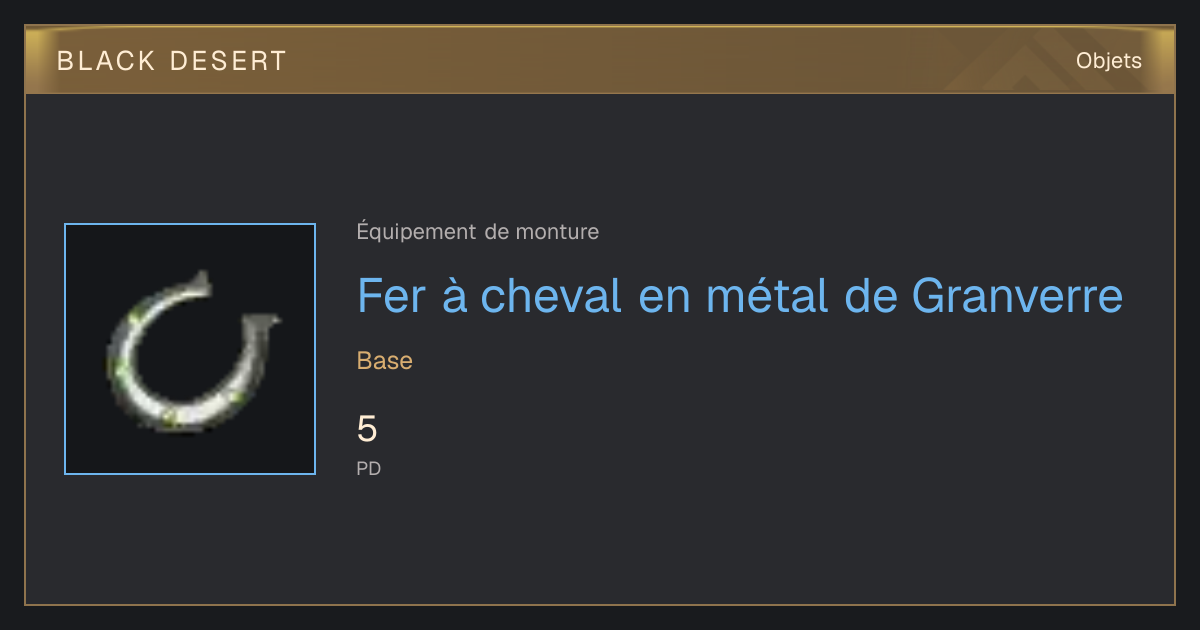Screen dimensions: 1200x630
Task: Select the Équipement de monture category label
Action: (478, 232)
